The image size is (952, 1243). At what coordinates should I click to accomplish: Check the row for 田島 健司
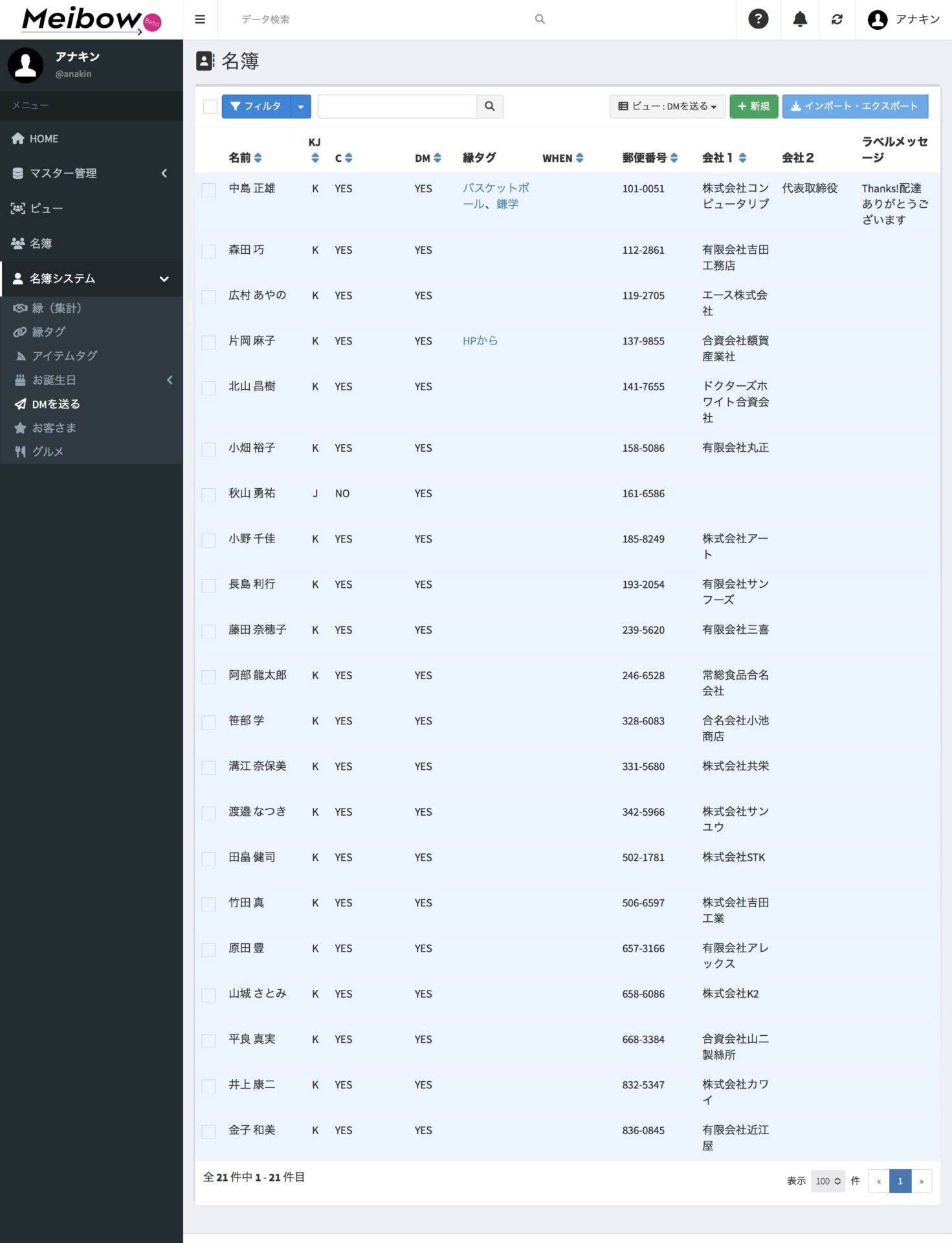point(208,858)
